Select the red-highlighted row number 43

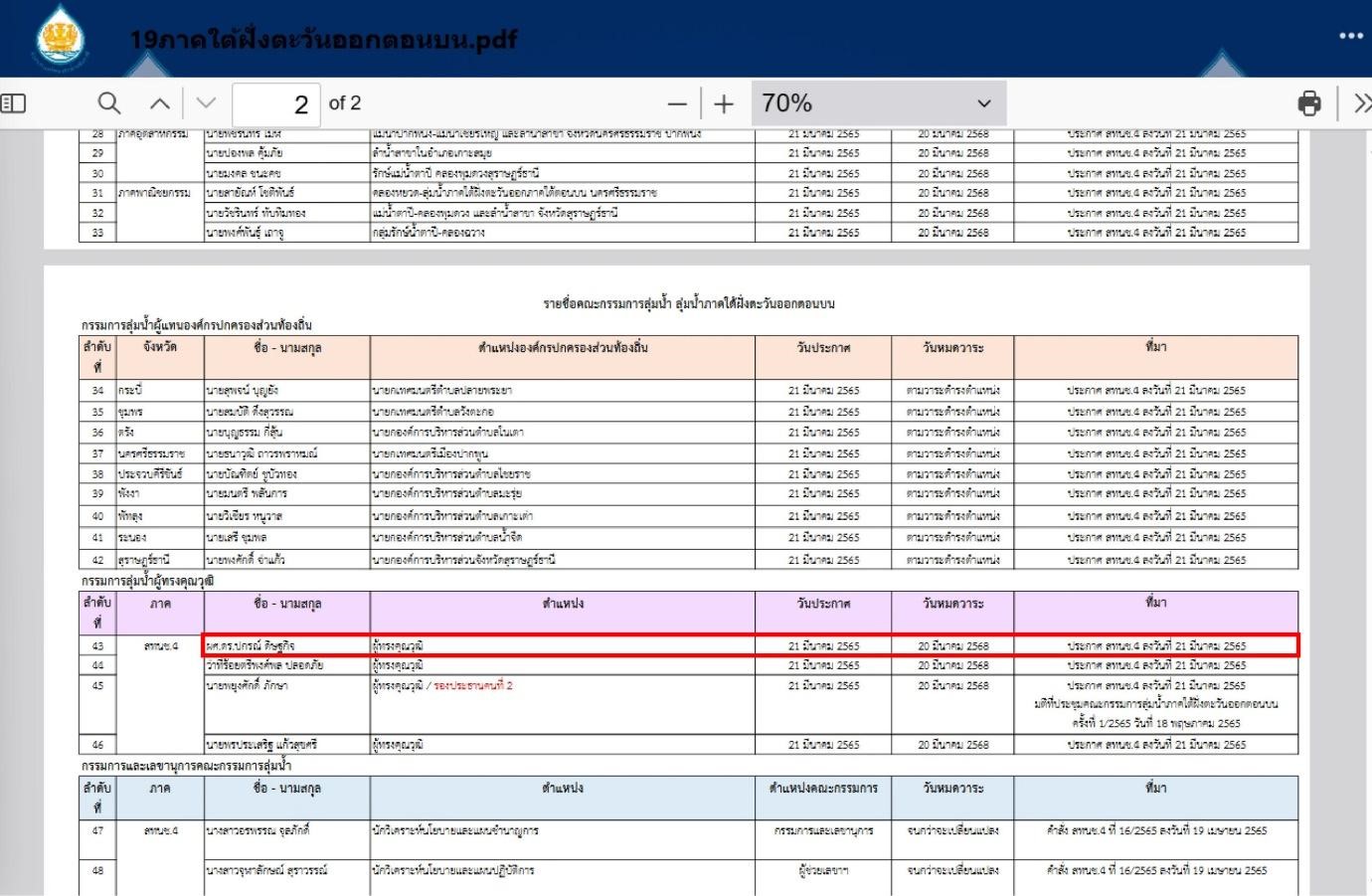97,646
